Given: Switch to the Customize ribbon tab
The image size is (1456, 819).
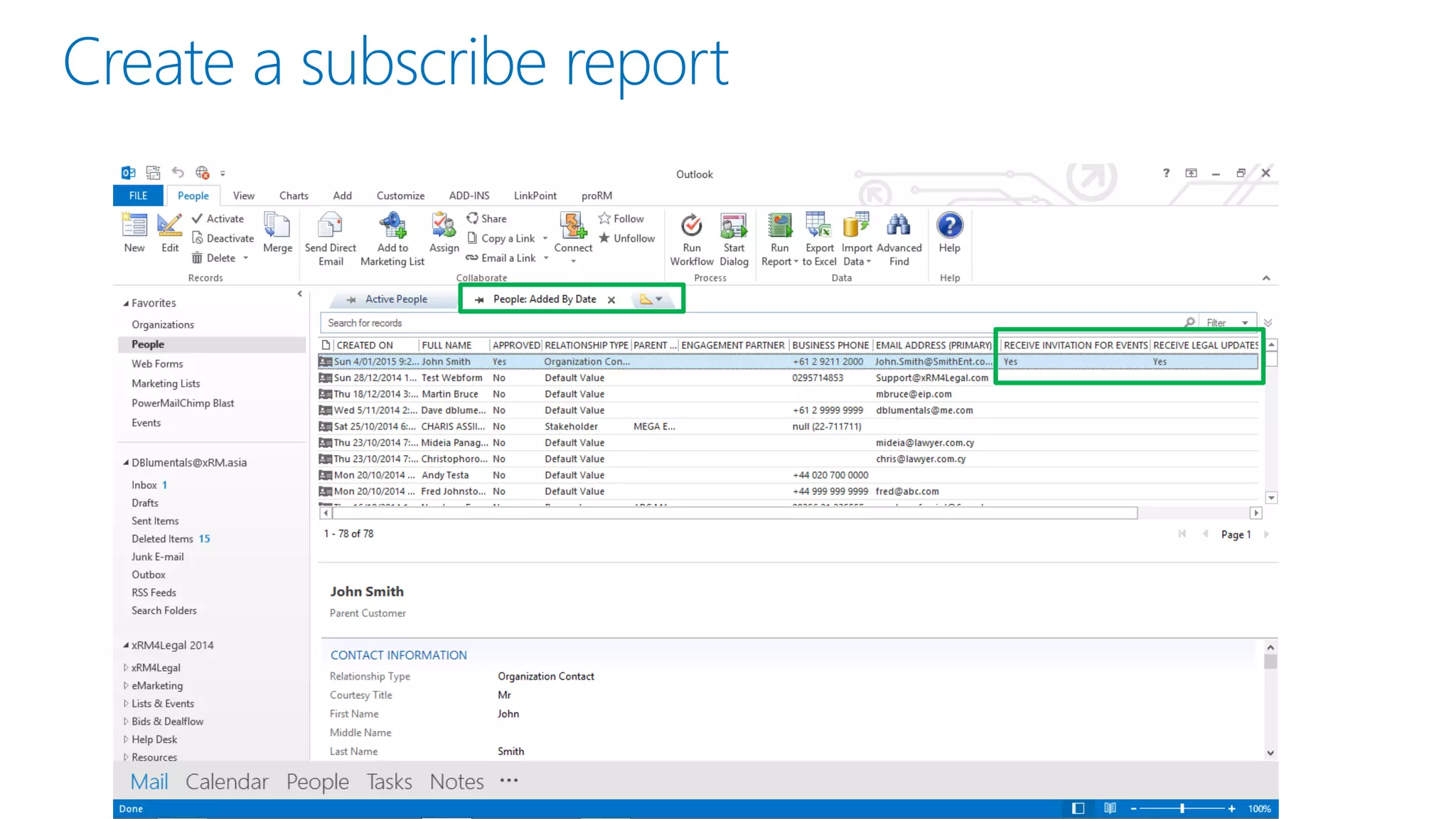Looking at the screenshot, I should (x=400, y=196).
